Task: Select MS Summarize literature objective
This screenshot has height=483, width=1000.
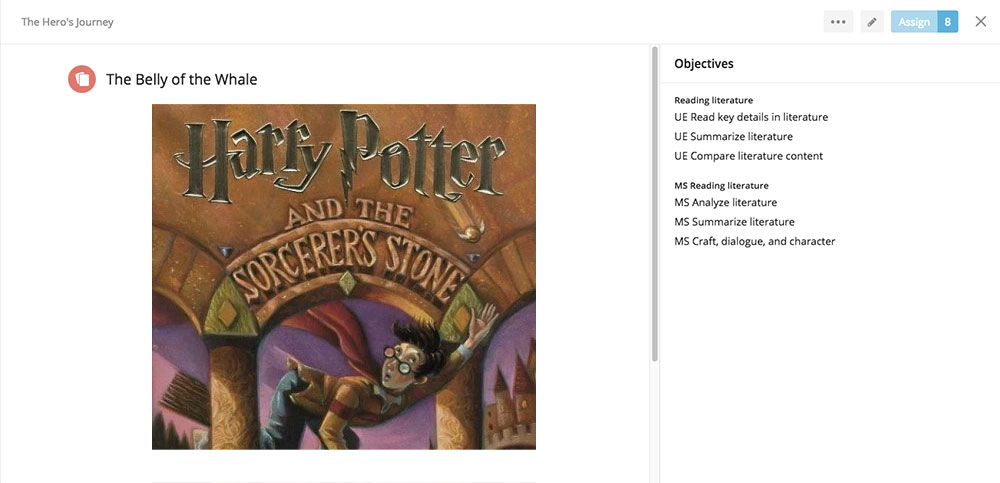Action: [x=734, y=222]
